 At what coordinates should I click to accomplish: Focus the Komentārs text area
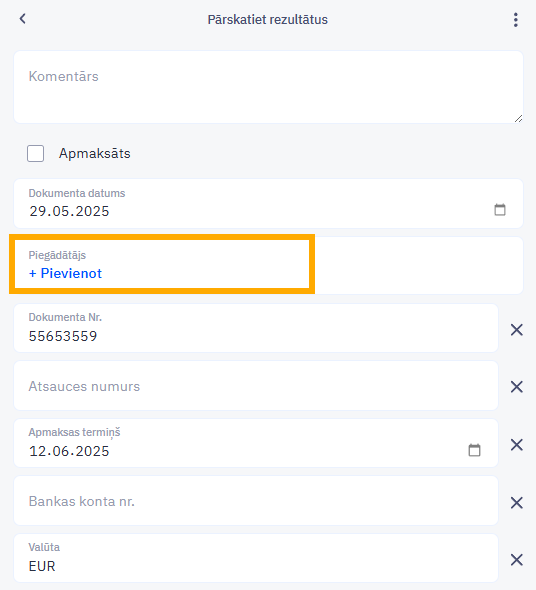268,87
